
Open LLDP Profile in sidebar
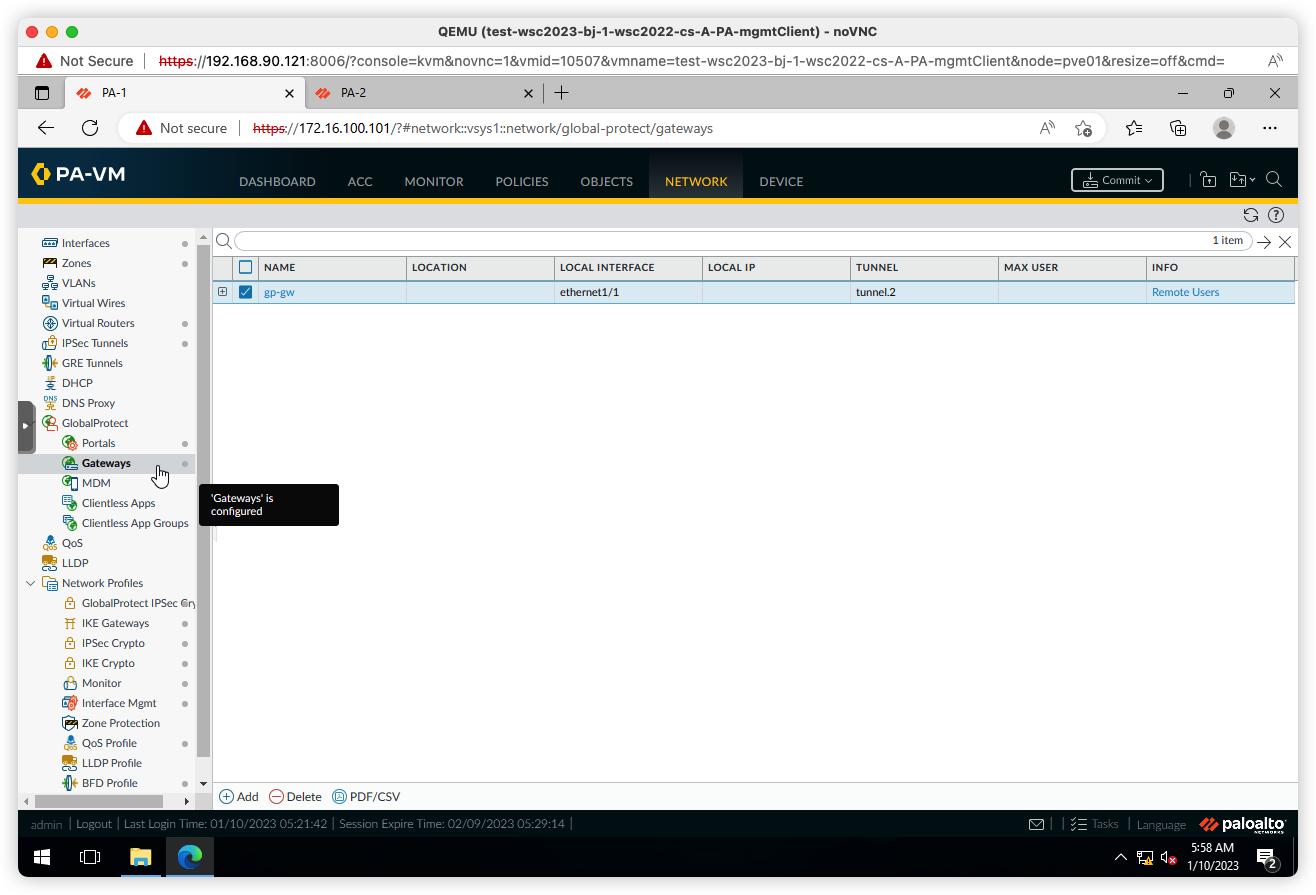111,763
